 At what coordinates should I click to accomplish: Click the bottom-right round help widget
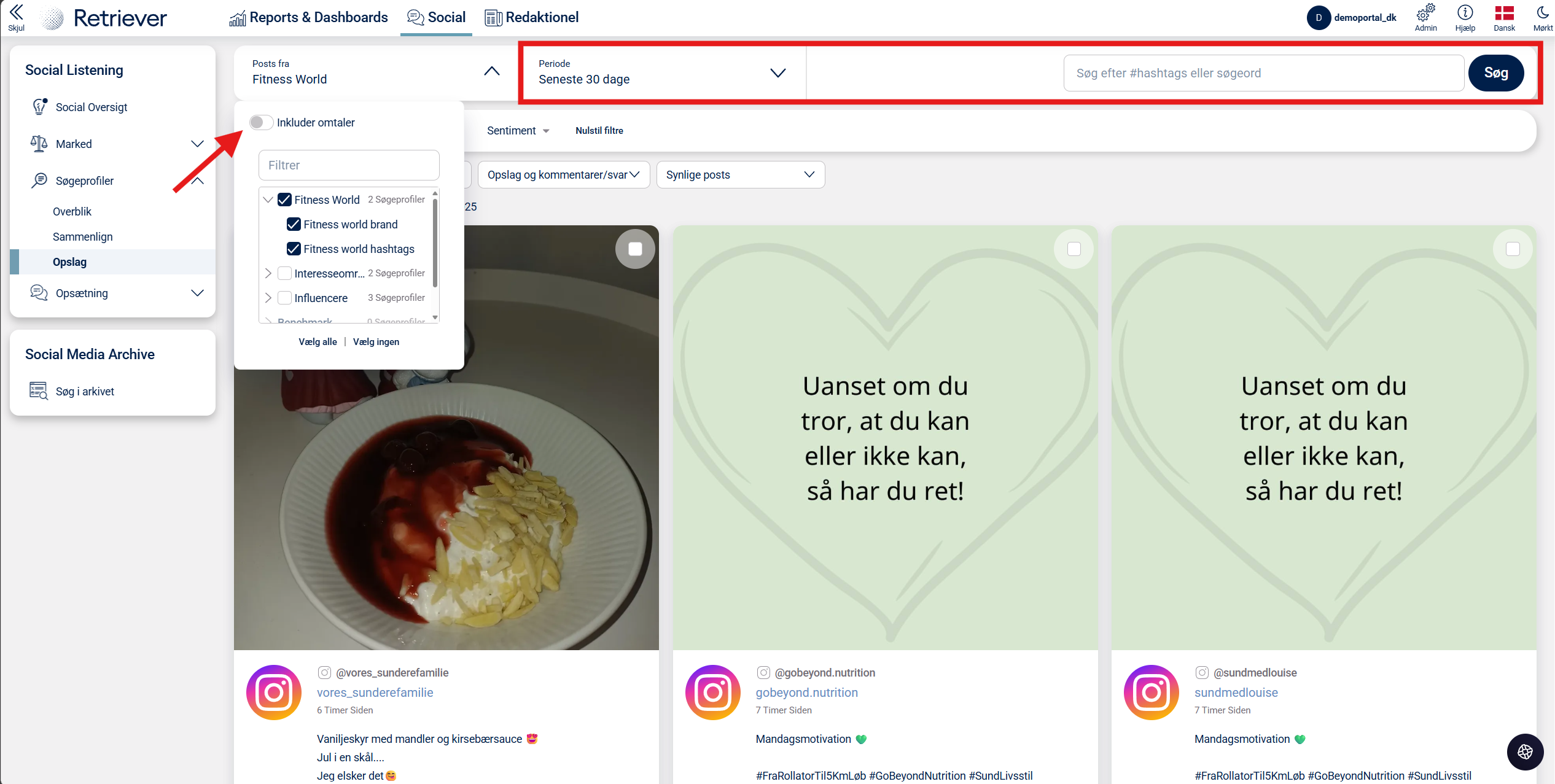tap(1525, 751)
